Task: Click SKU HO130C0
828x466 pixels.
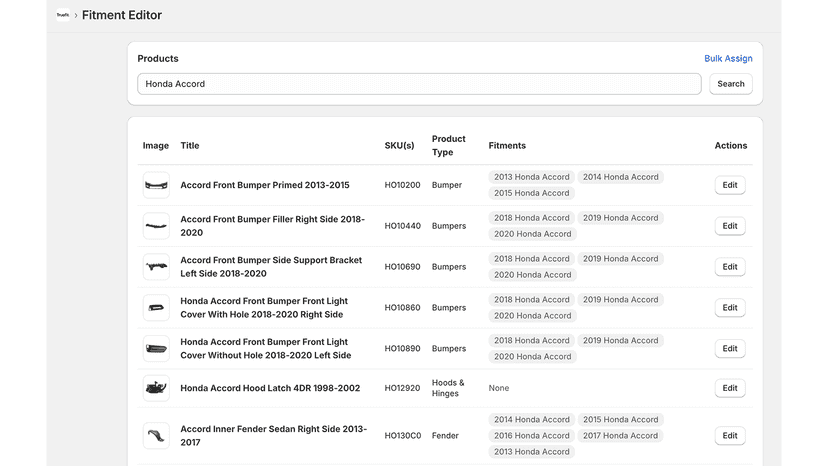Action: (402, 436)
